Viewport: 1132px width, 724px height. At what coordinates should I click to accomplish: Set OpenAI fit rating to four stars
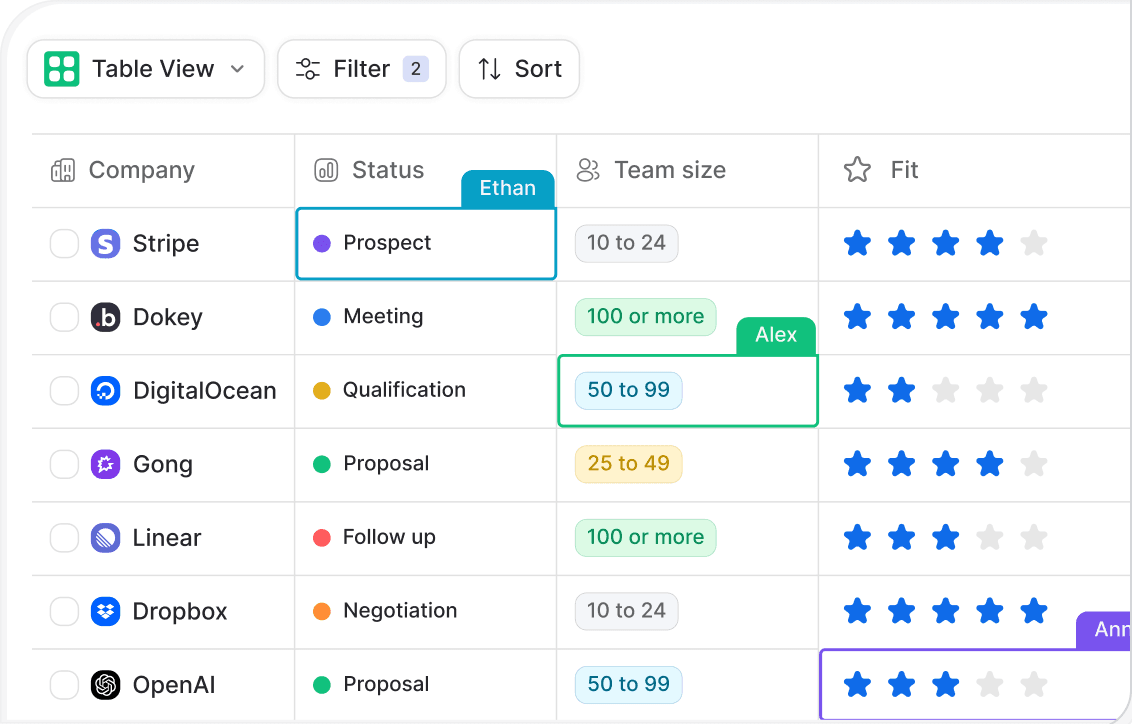point(990,685)
